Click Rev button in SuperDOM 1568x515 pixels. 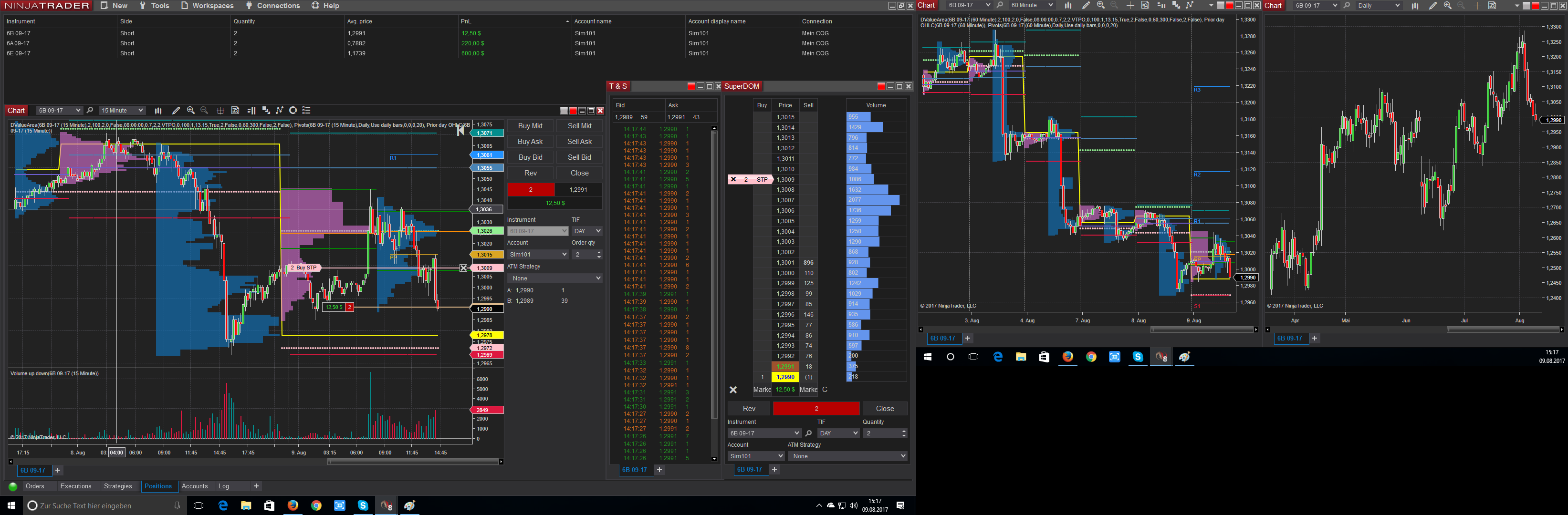tap(749, 409)
